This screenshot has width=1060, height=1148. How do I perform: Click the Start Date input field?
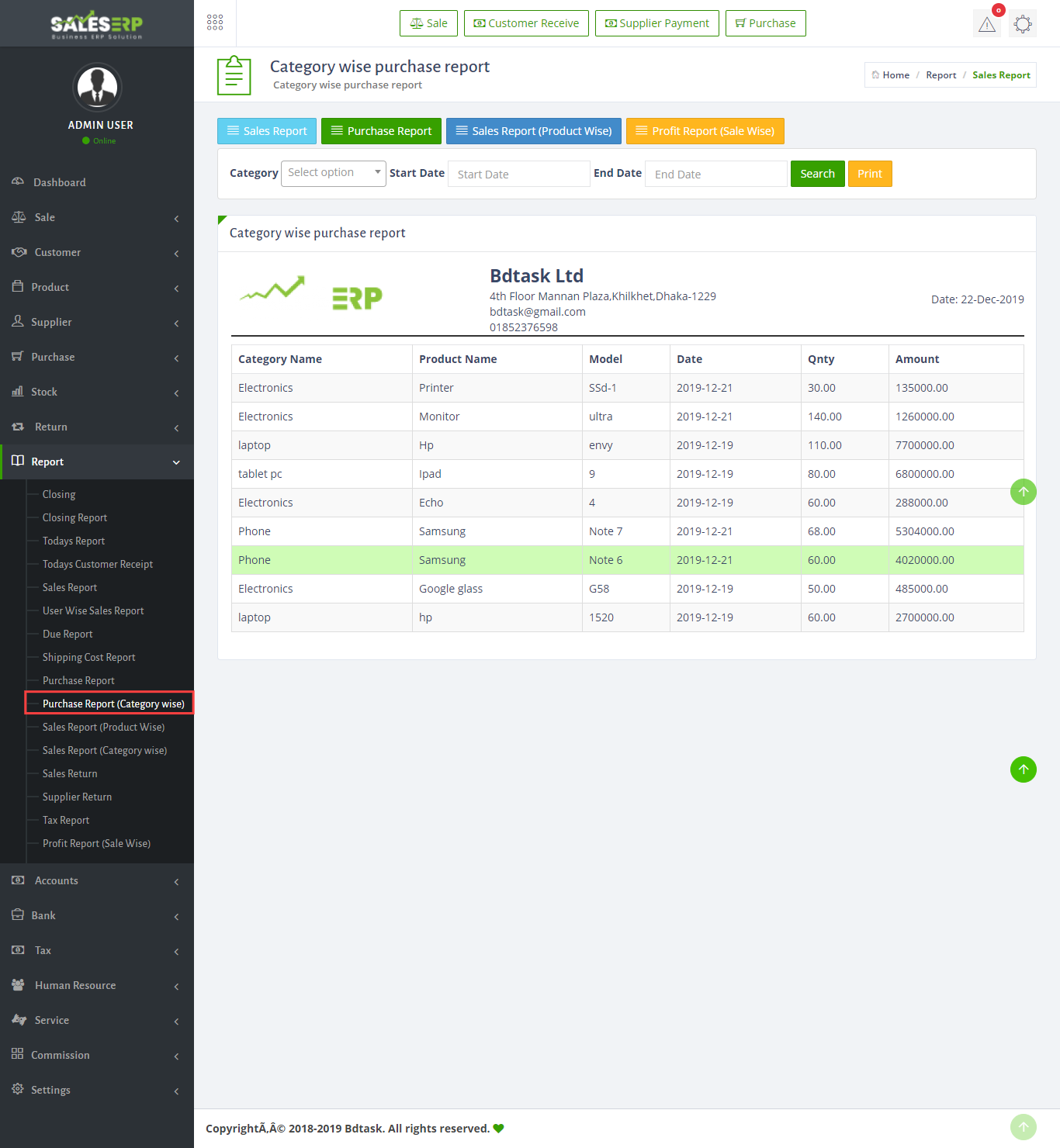coord(518,174)
